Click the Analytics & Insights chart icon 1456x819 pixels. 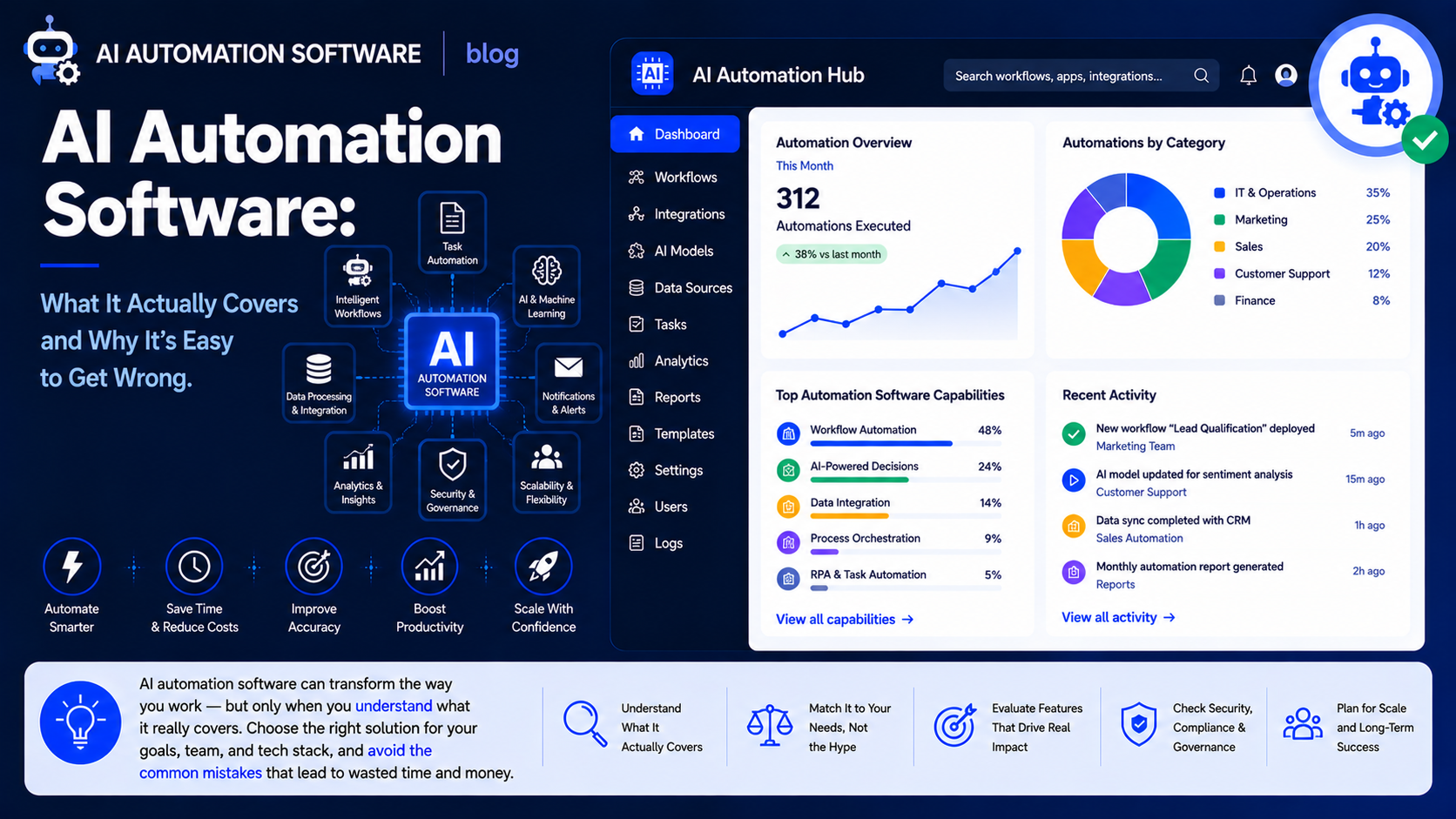coord(358,458)
